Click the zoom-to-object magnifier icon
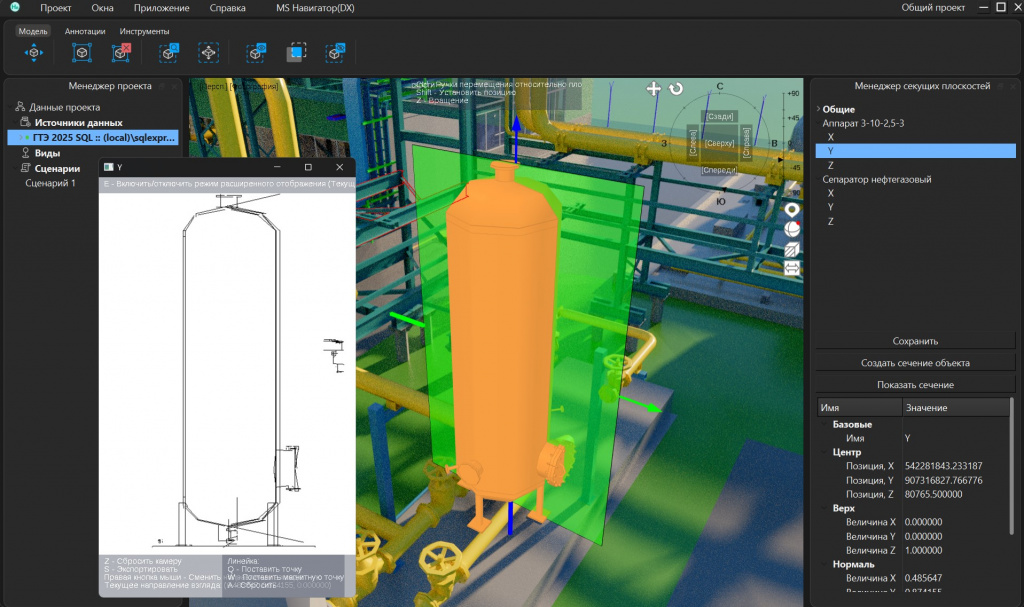Image resolution: width=1024 pixels, height=607 pixels. (168, 52)
